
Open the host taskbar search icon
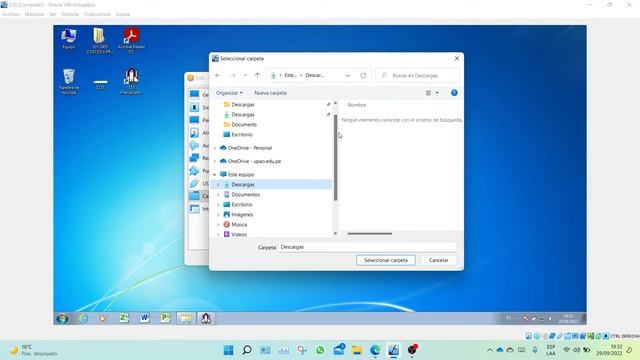pyautogui.click(x=247, y=350)
